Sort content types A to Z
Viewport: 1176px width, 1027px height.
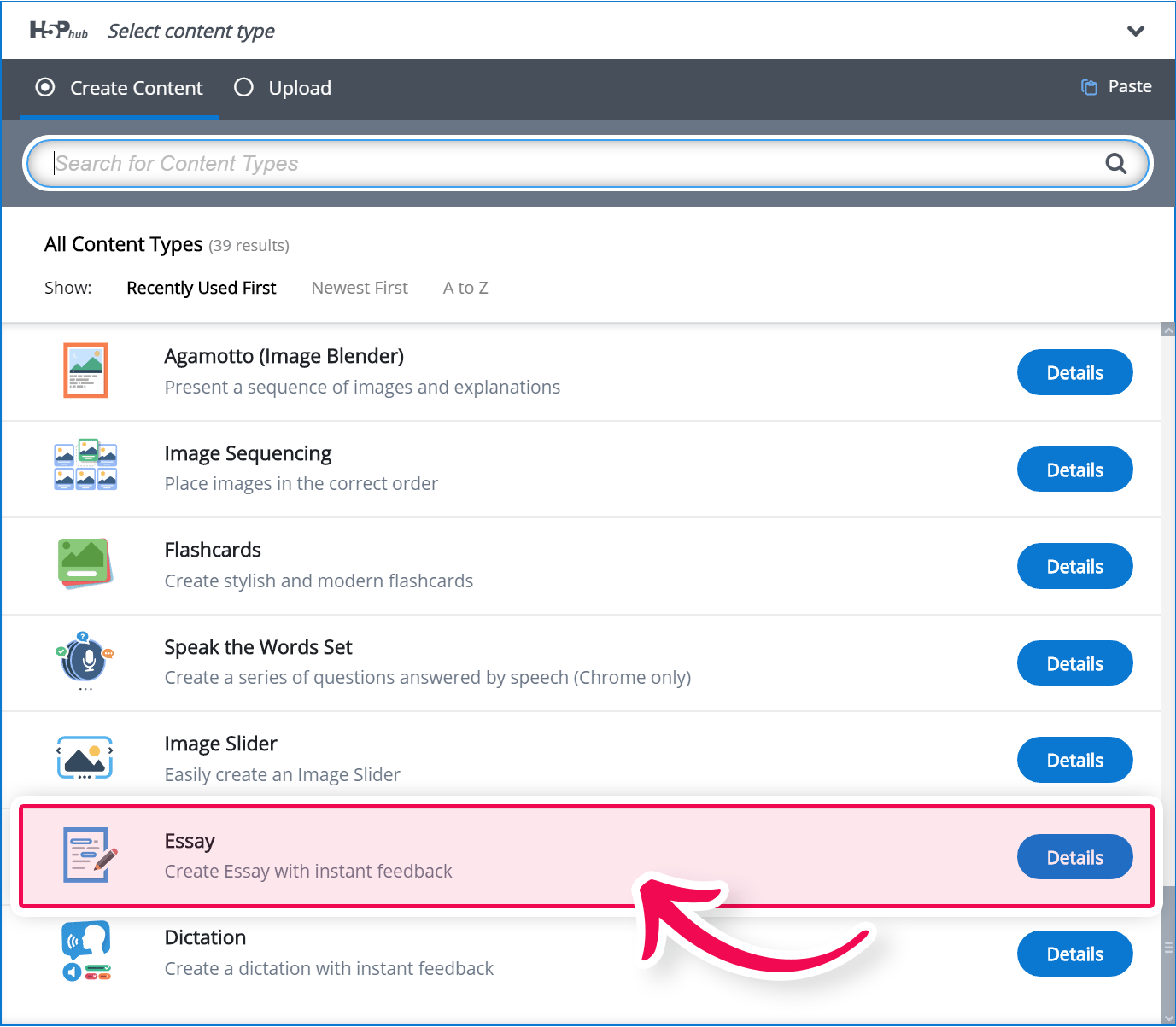[465, 288]
